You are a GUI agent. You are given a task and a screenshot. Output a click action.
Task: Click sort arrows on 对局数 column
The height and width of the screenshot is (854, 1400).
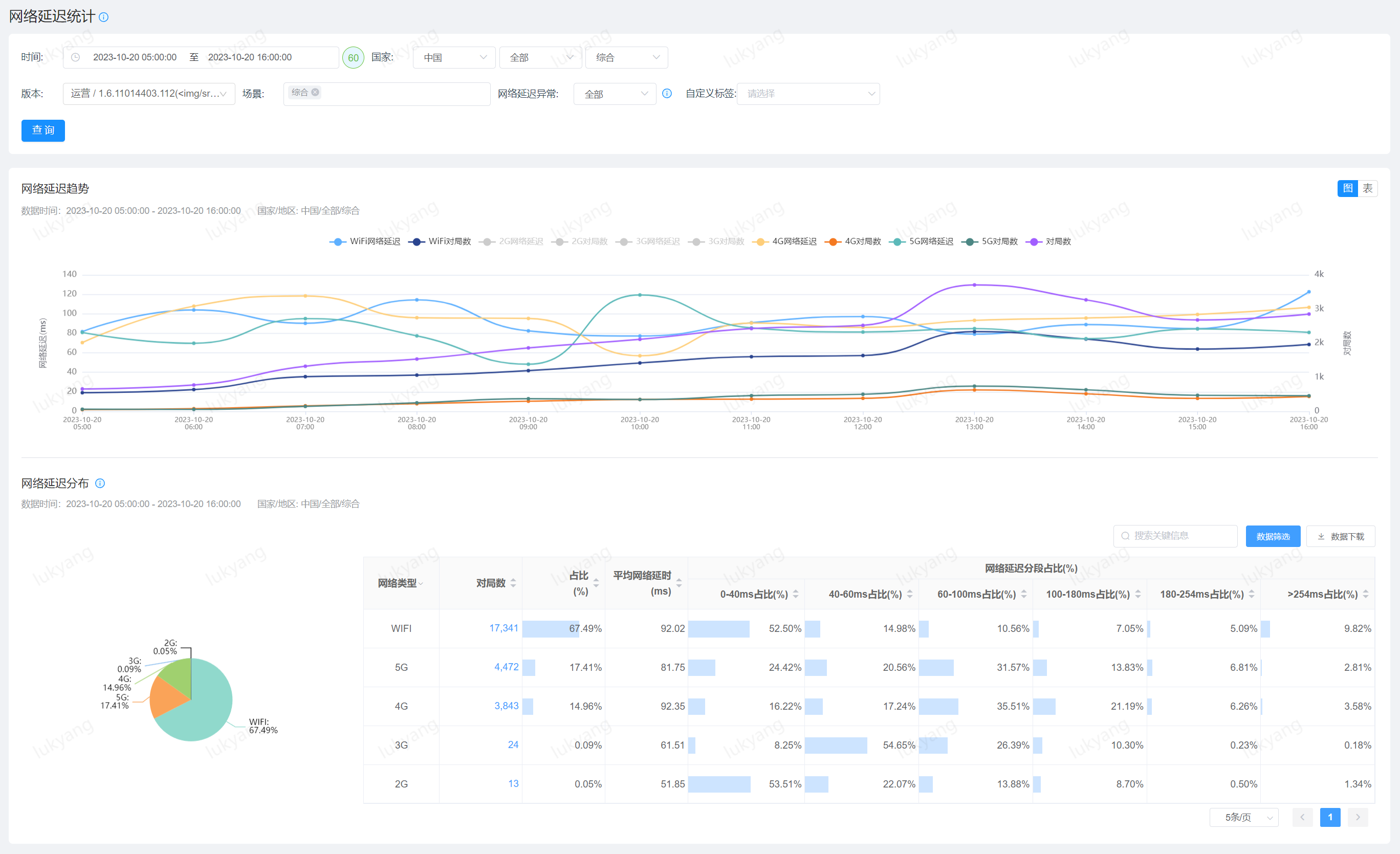(x=513, y=583)
